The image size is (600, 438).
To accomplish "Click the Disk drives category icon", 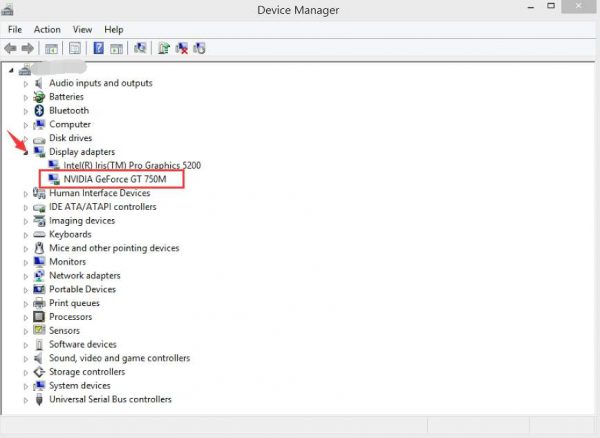I will pos(39,139).
